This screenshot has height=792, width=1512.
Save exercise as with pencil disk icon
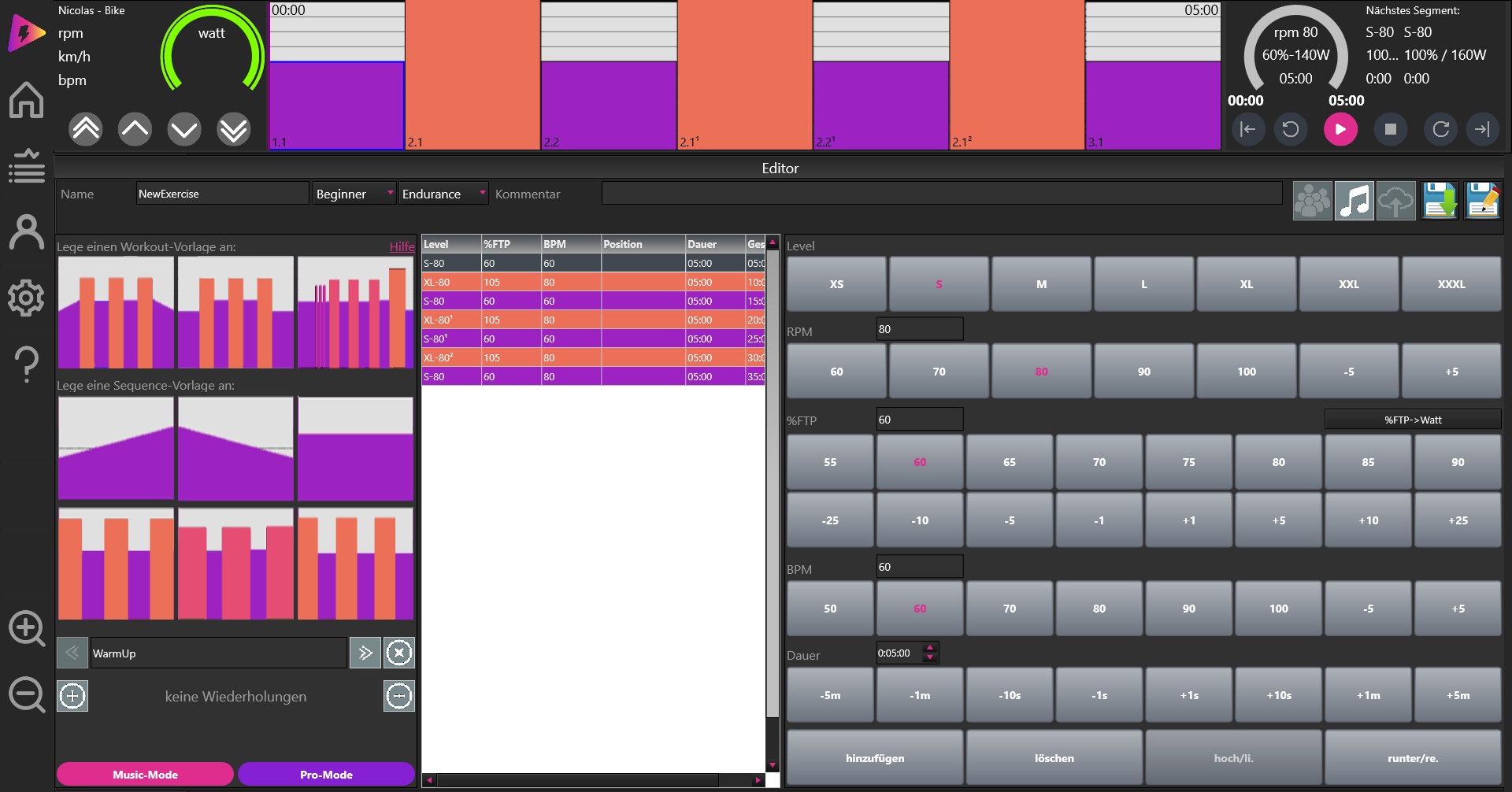coord(1483,200)
